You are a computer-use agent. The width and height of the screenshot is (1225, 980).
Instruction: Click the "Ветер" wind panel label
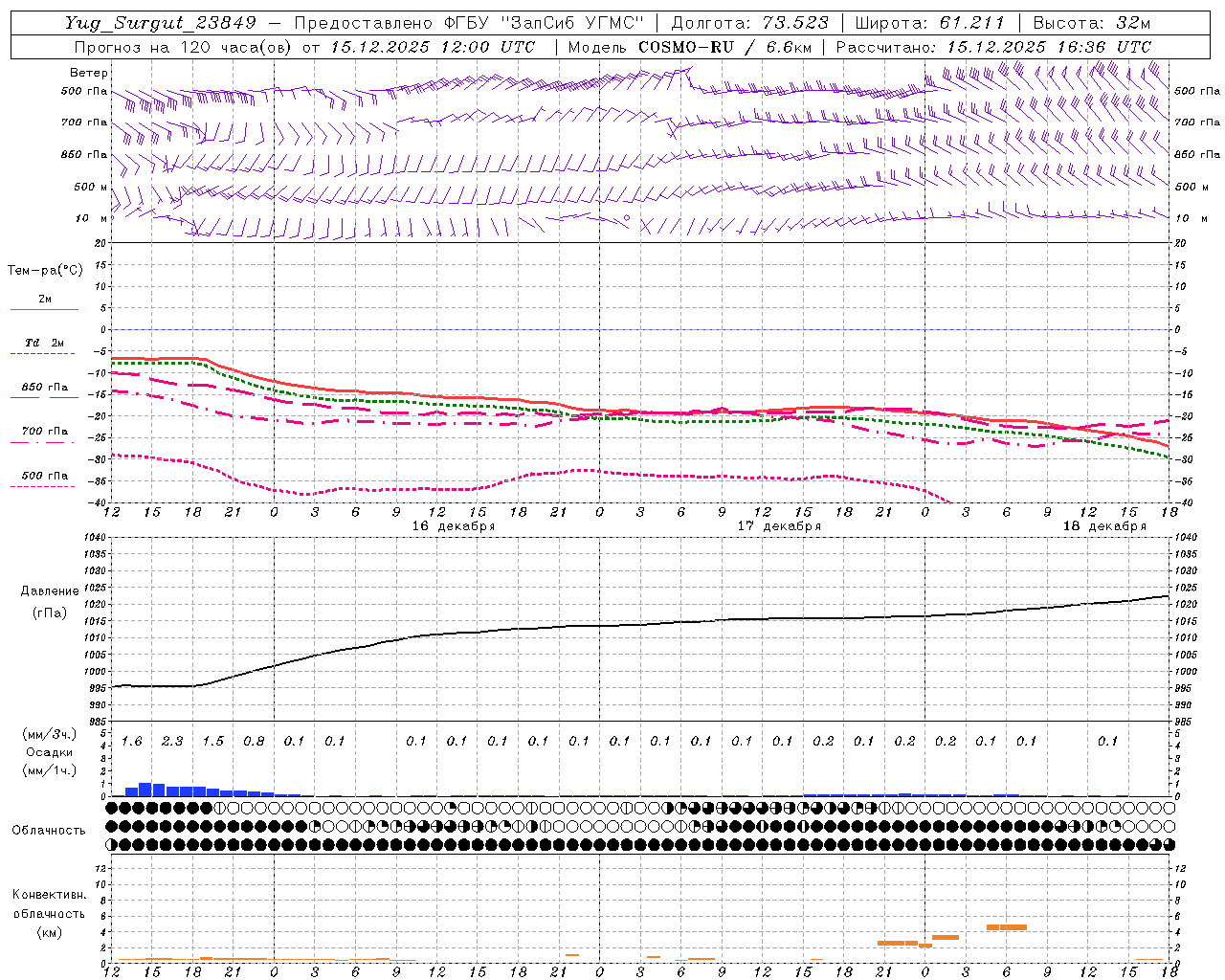coord(89,73)
